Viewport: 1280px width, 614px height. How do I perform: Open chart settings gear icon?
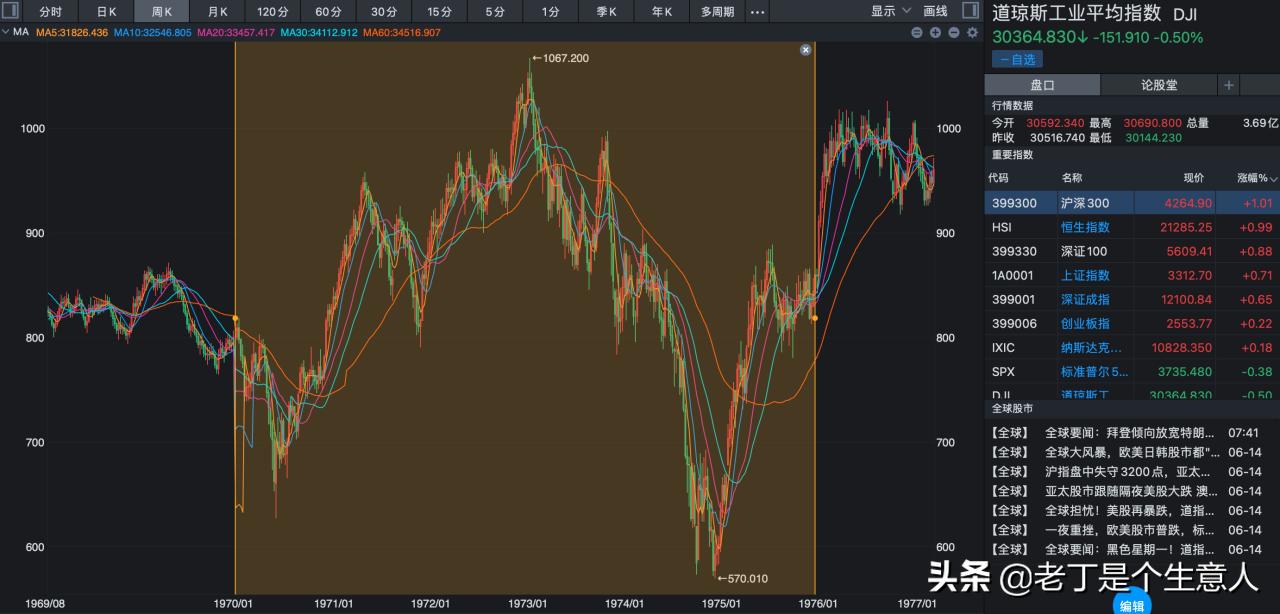[x=972, y=32]
